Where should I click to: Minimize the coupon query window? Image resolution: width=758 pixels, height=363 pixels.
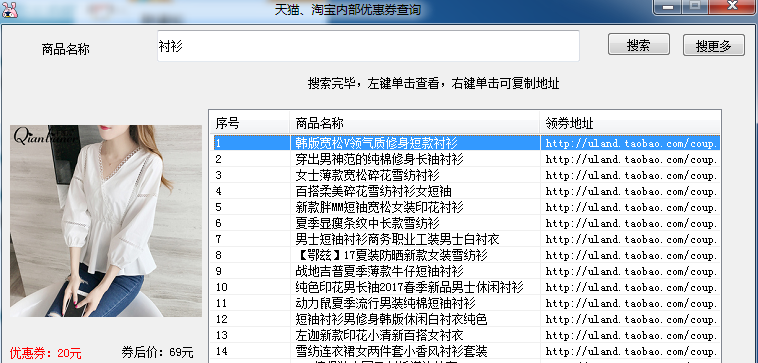[668, 6]
